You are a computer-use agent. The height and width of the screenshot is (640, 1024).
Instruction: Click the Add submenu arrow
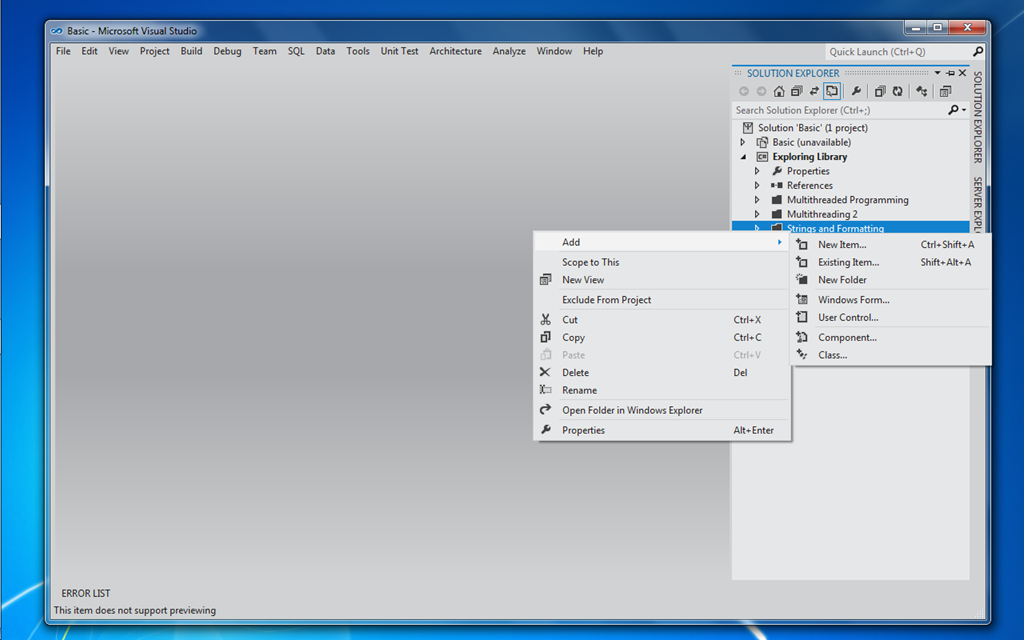point(779,242)
